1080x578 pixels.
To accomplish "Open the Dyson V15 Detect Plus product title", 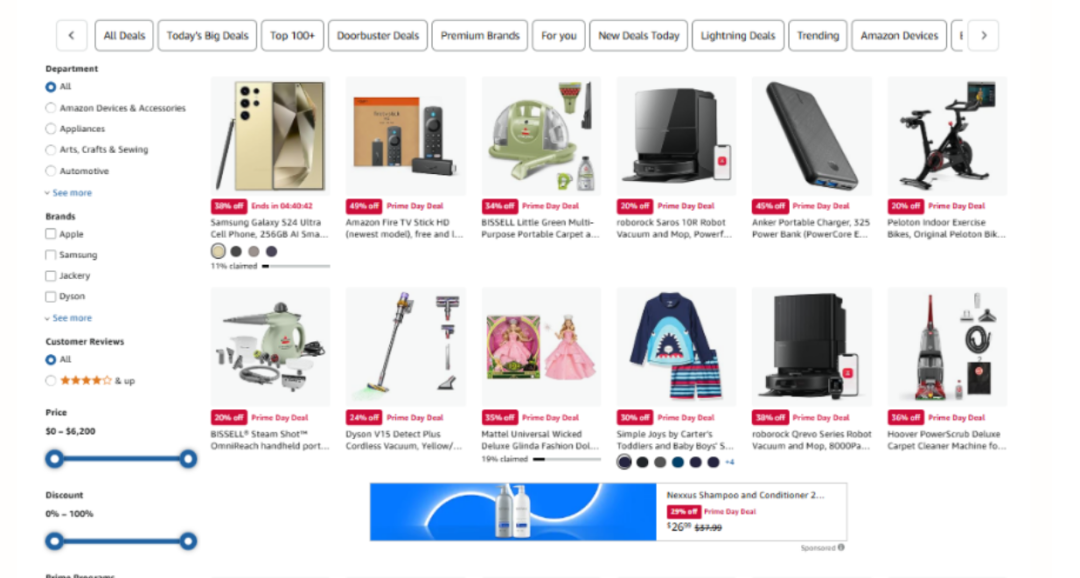I will 404,440.
